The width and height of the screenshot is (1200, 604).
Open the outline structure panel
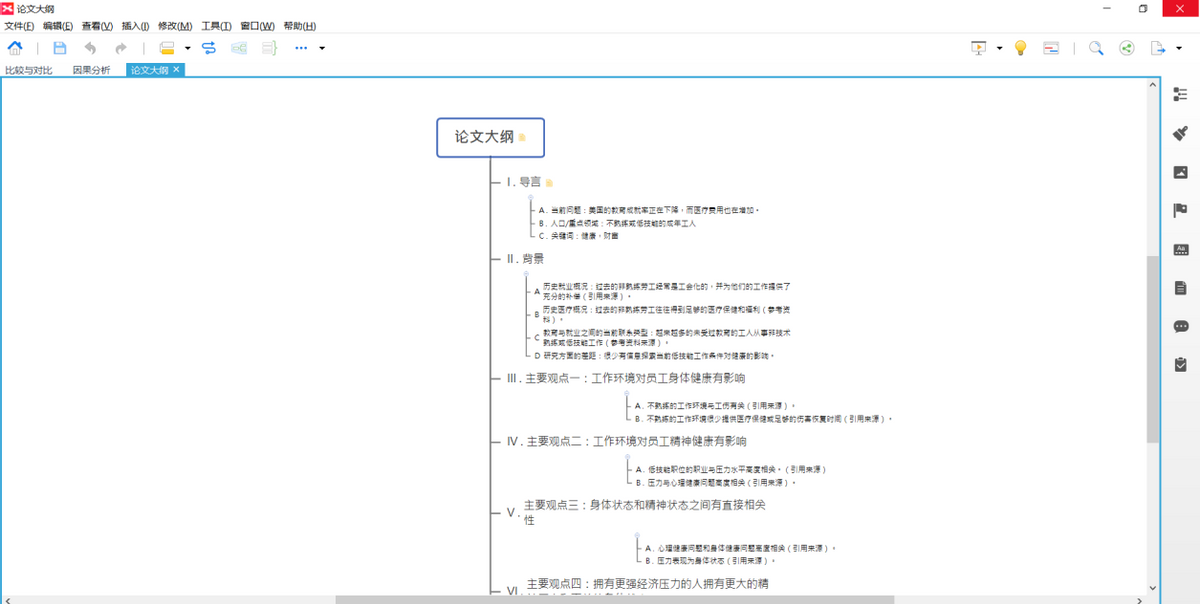coord(1180,95)
